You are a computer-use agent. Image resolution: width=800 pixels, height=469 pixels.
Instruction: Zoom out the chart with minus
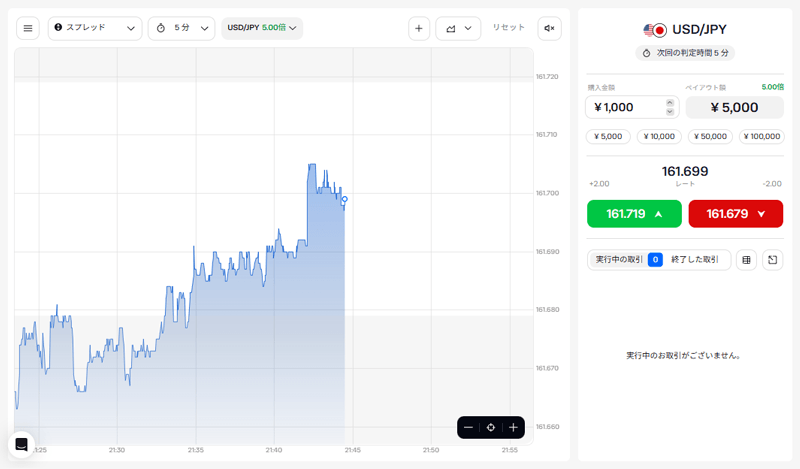point(468,428)
